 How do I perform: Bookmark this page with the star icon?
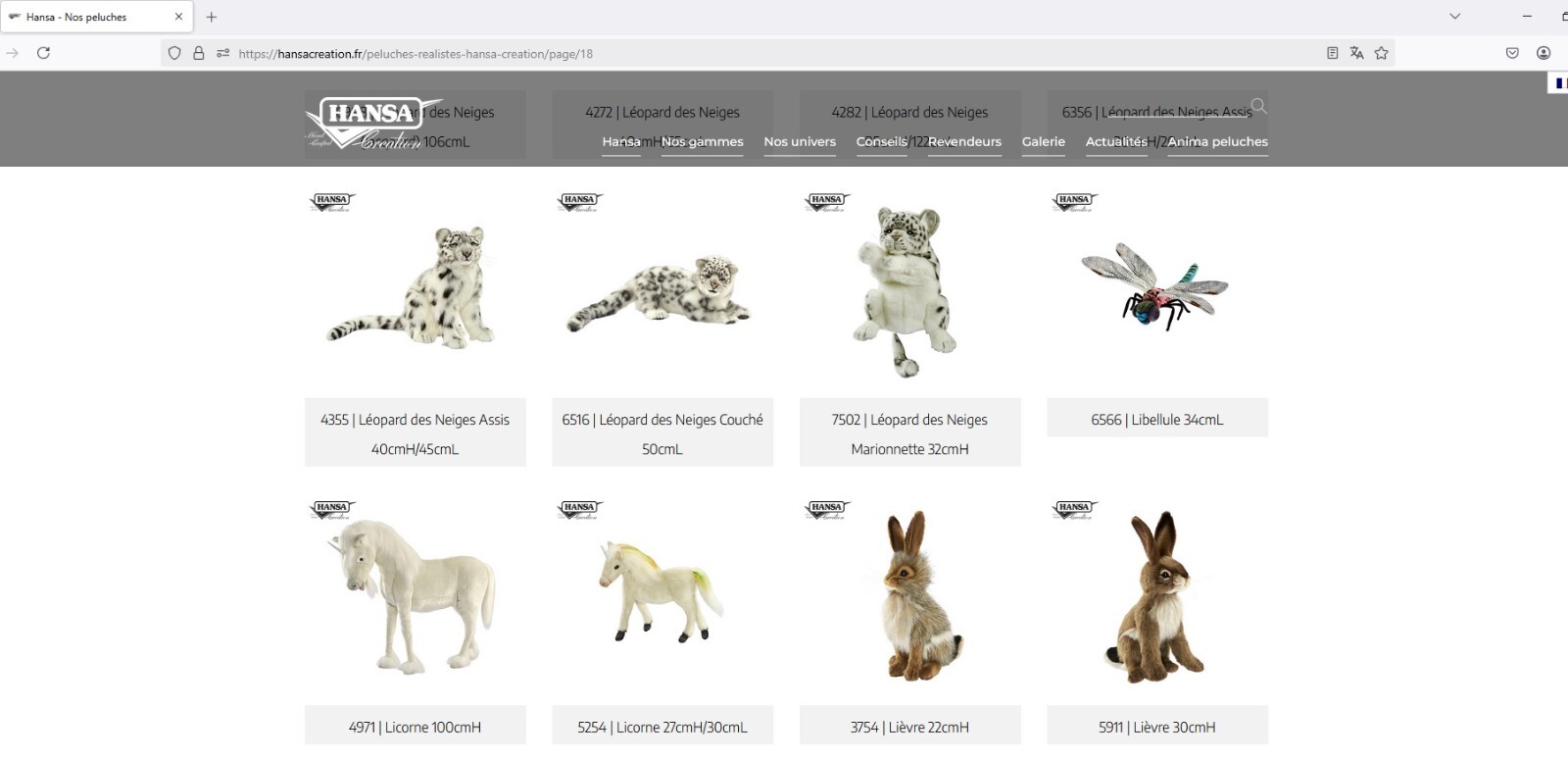[1382, 53]
